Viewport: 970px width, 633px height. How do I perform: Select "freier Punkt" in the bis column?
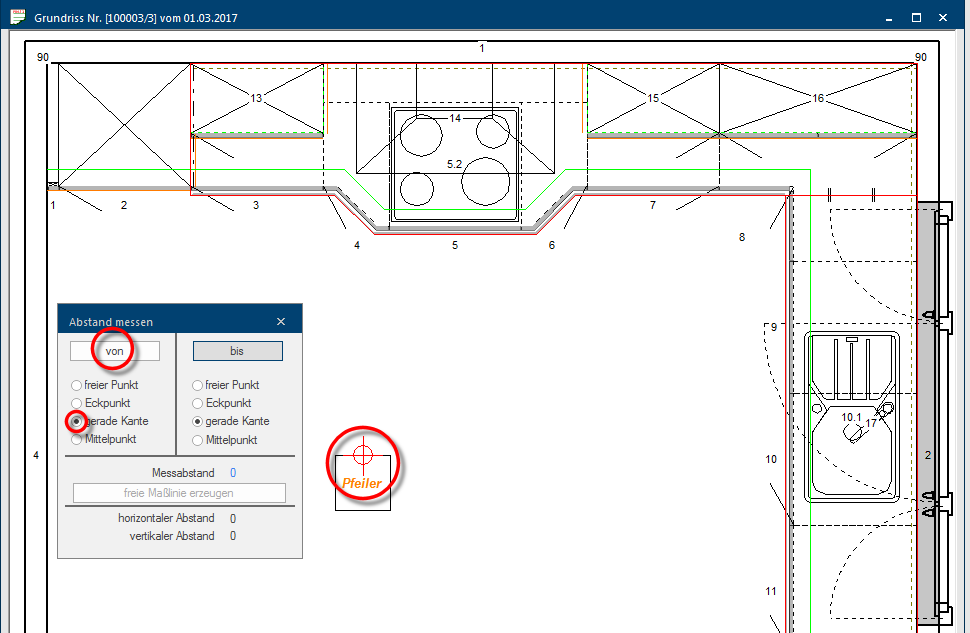point(197,385)
